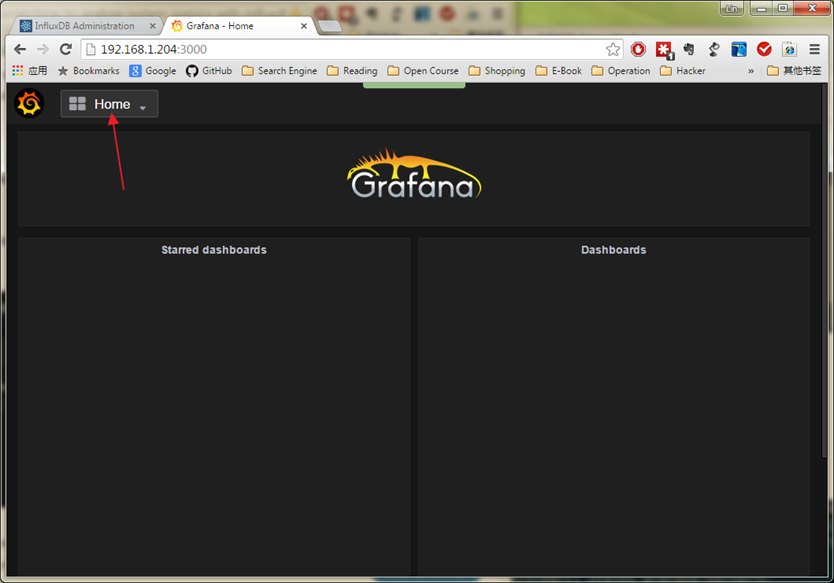Open the GitHub bookmark
This screenshot has width=834, height=583.
pos(209,71)
